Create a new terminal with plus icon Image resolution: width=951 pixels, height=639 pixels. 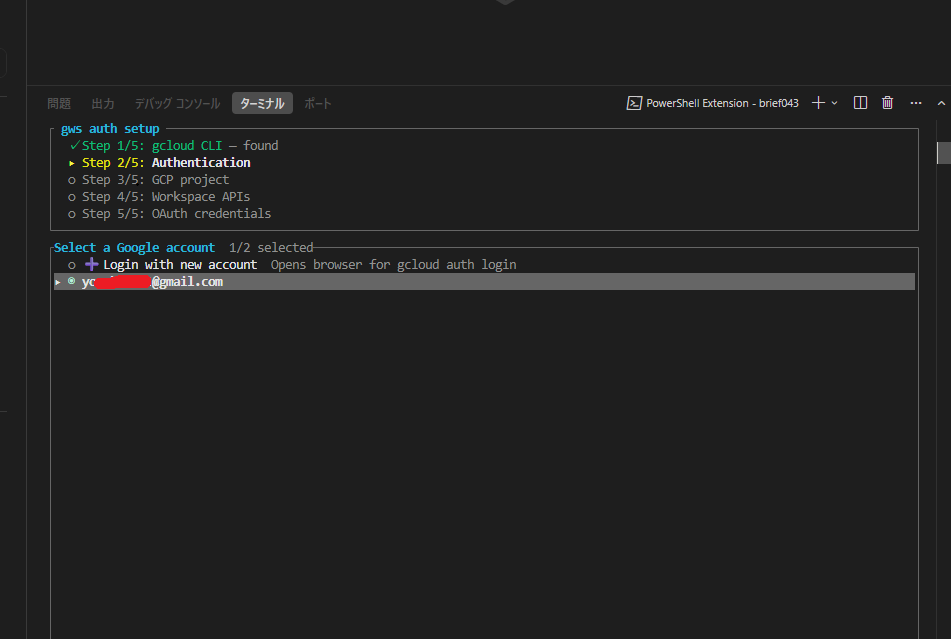point(819,103)
